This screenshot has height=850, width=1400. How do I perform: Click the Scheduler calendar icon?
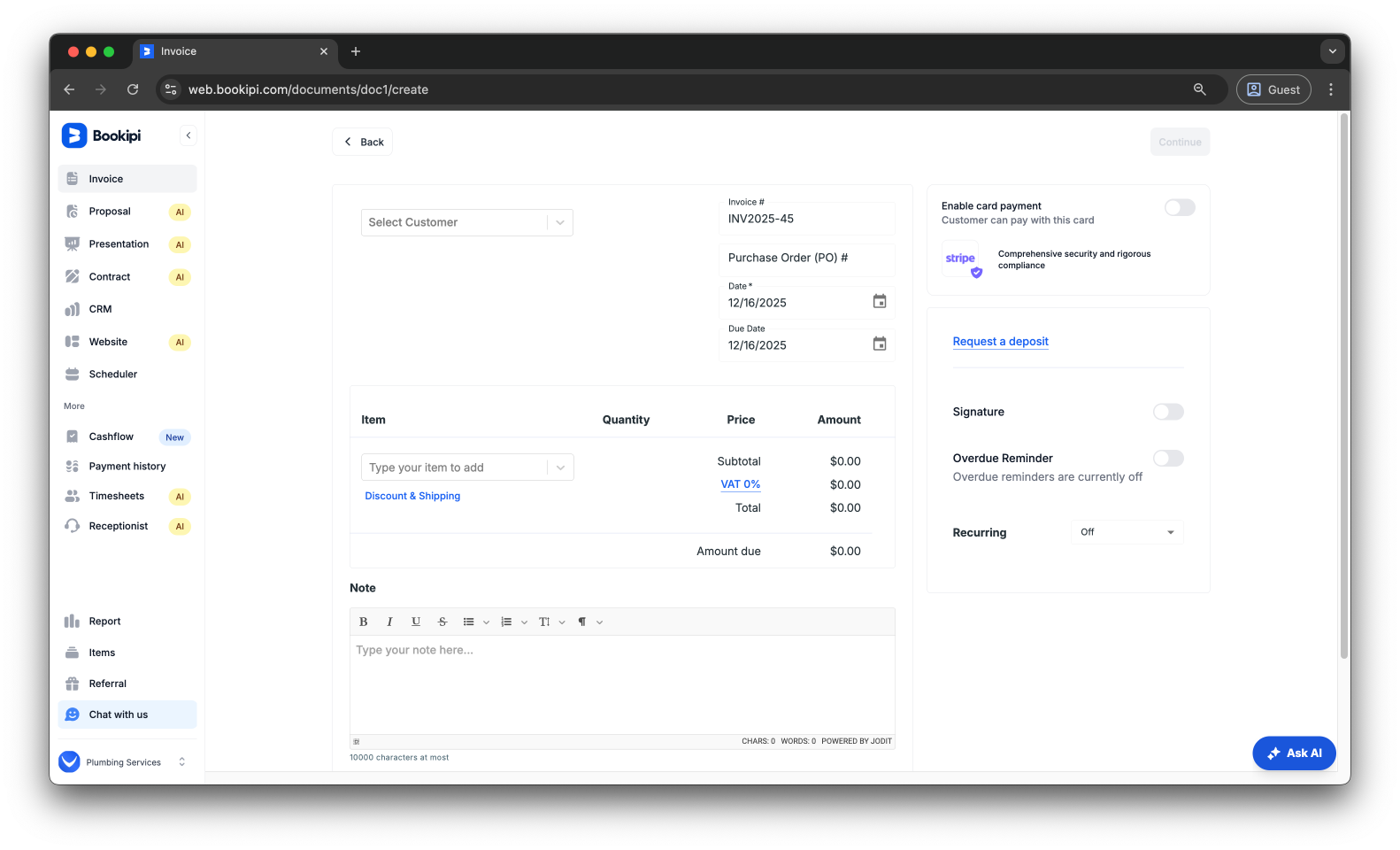[73, 375]
